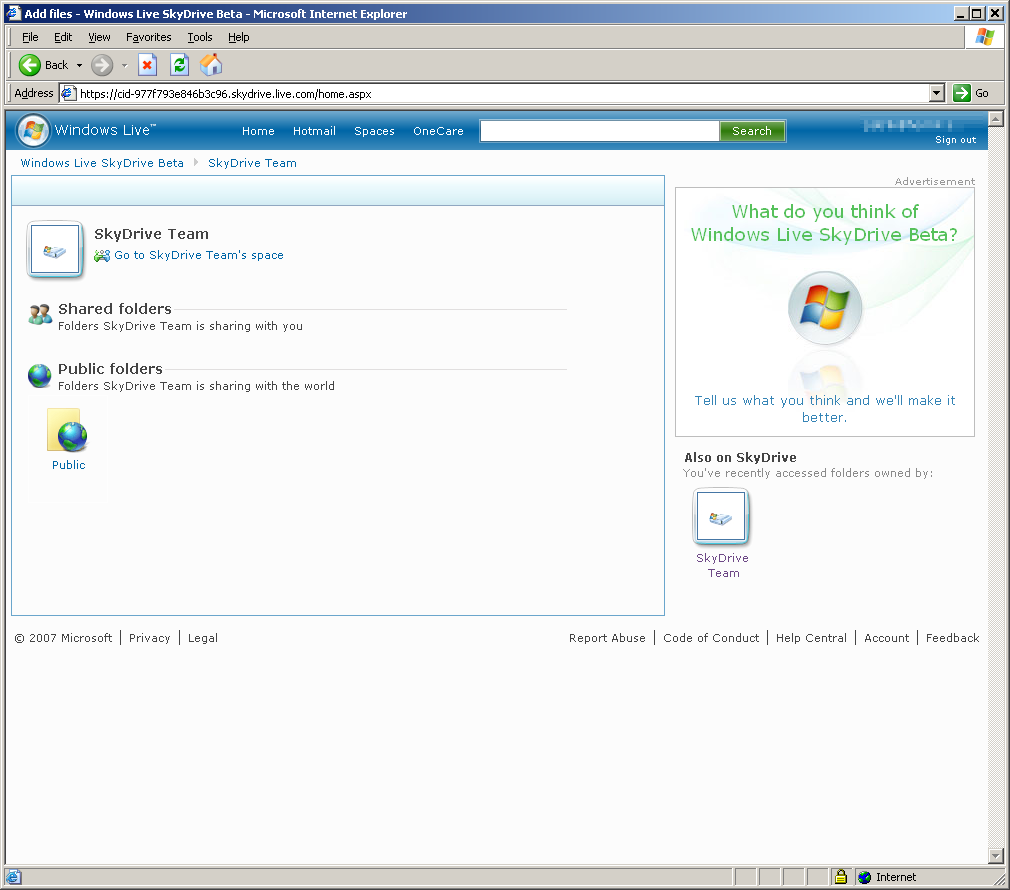The width and height of the screenshot is (1010, 890).
Task: Open the Public folder text link
Action: (x=68, y=465)
